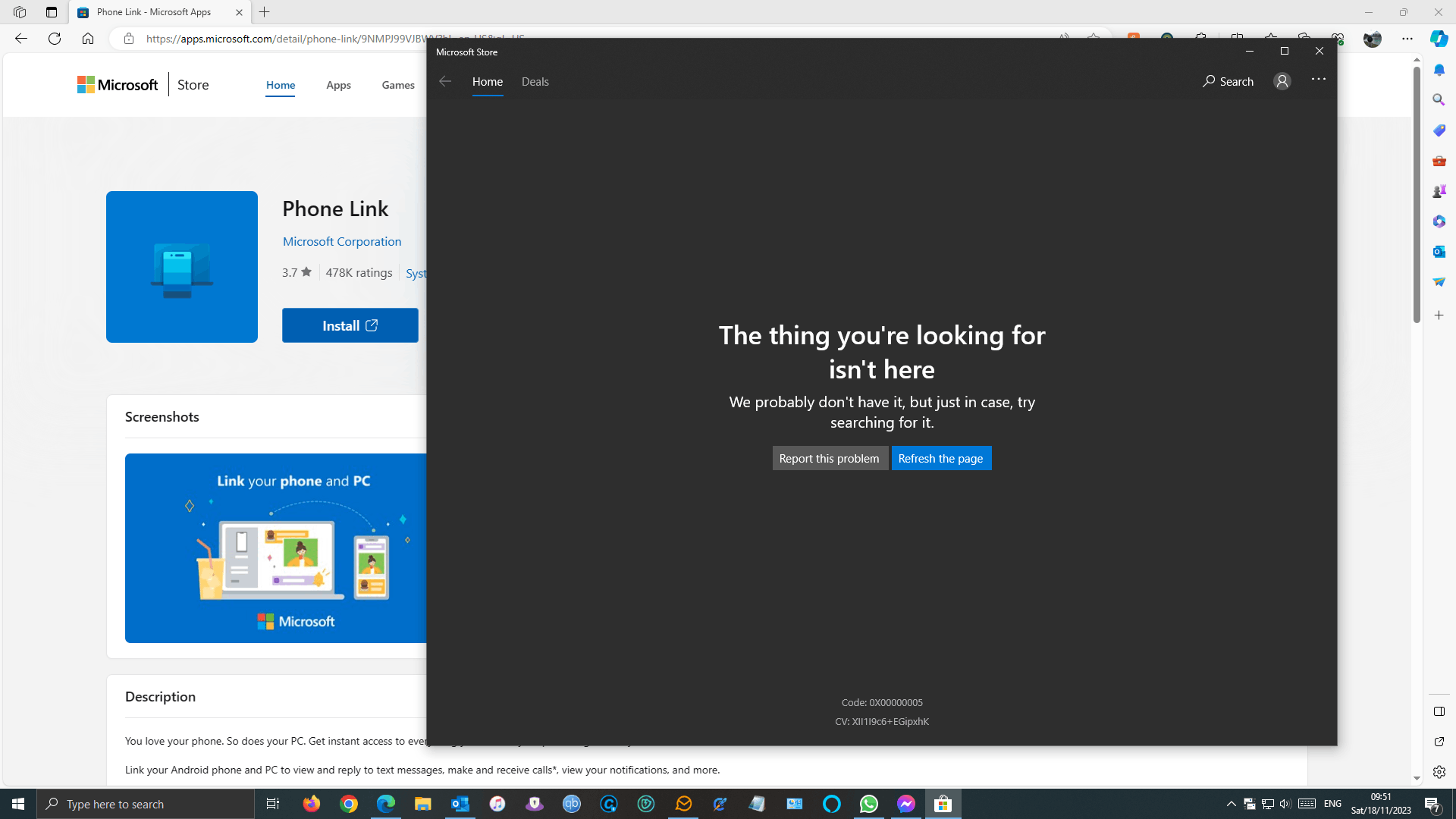Click the Store Search magnifier icon

pos(1209,81)
